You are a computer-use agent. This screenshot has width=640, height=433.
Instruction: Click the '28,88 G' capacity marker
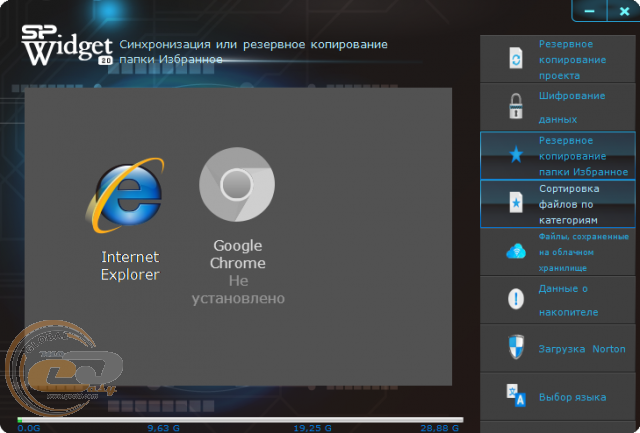[440, 428]
